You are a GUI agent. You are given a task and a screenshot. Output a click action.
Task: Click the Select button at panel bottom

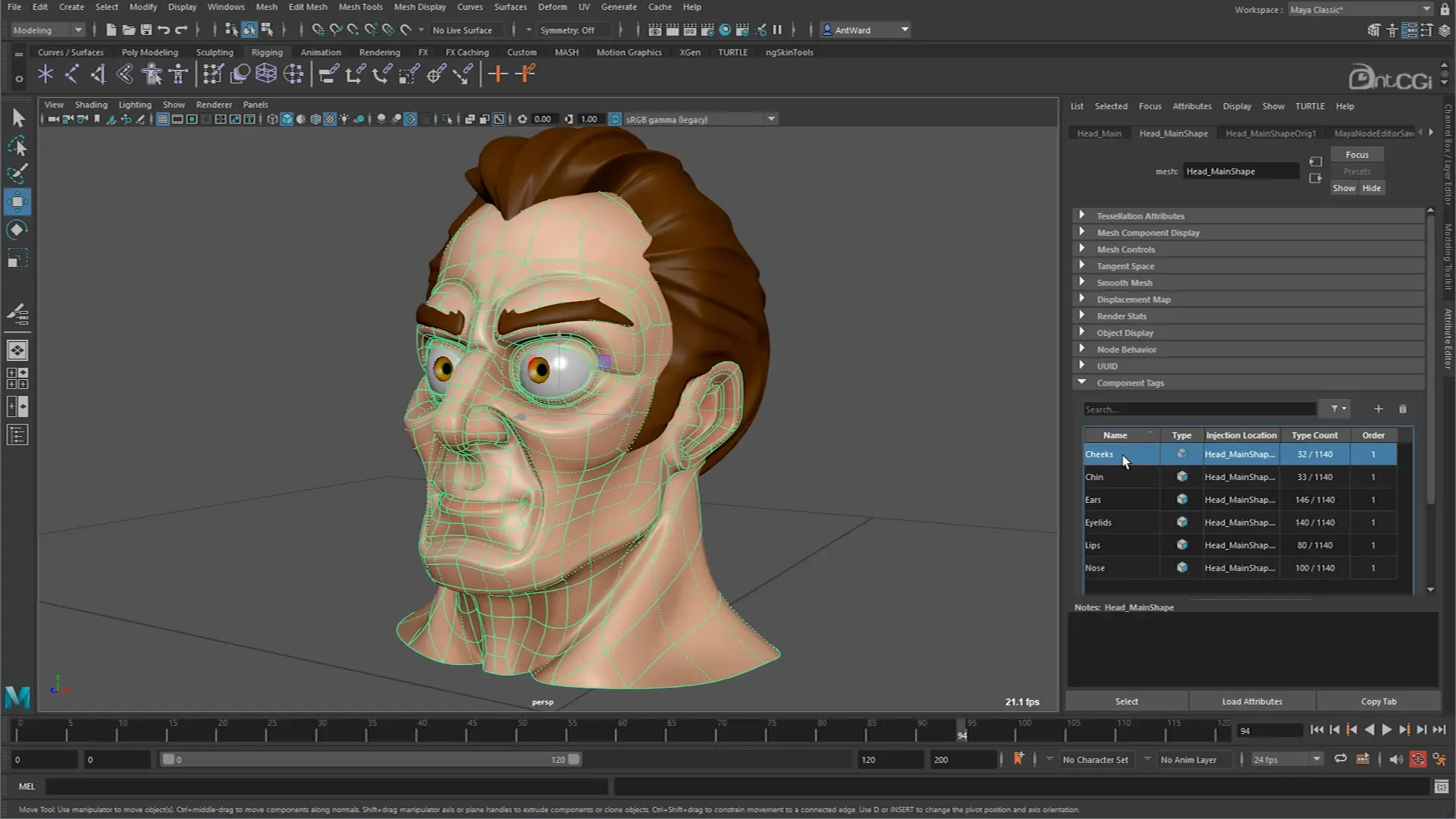pos(1125,700)
